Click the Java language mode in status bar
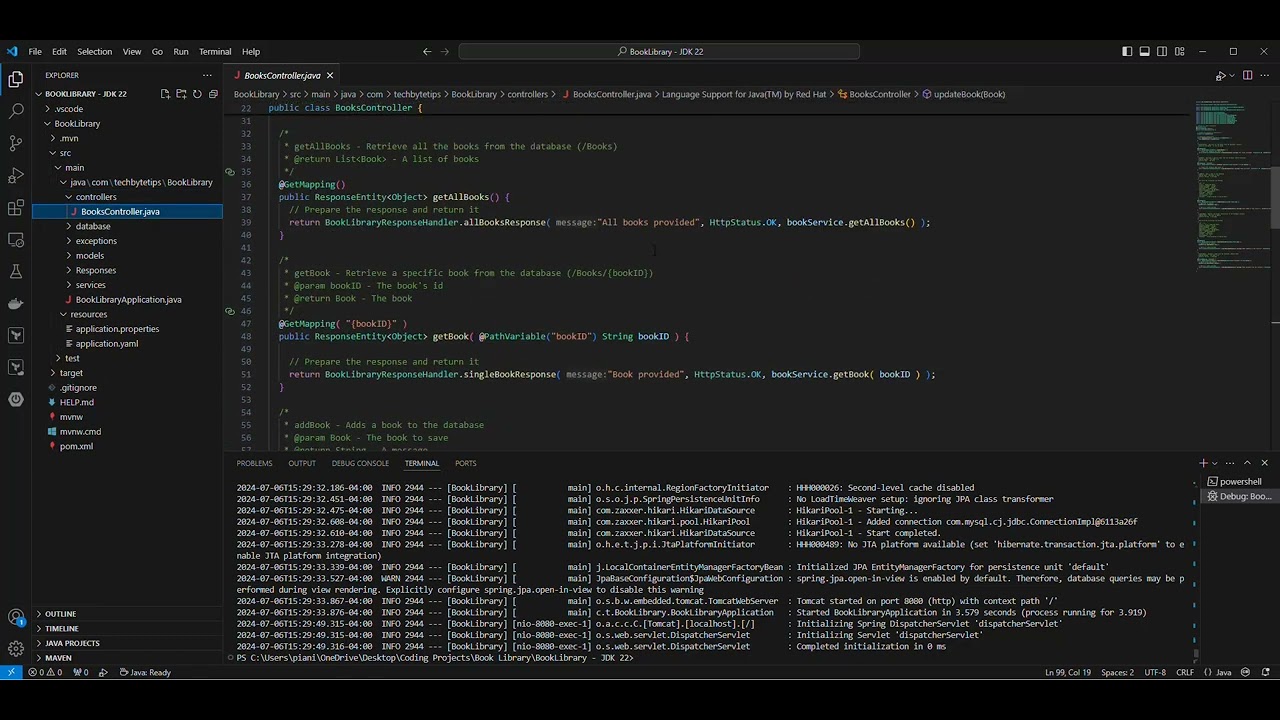The height and width of the screenshot is (720, 1280). [1221, 672]
